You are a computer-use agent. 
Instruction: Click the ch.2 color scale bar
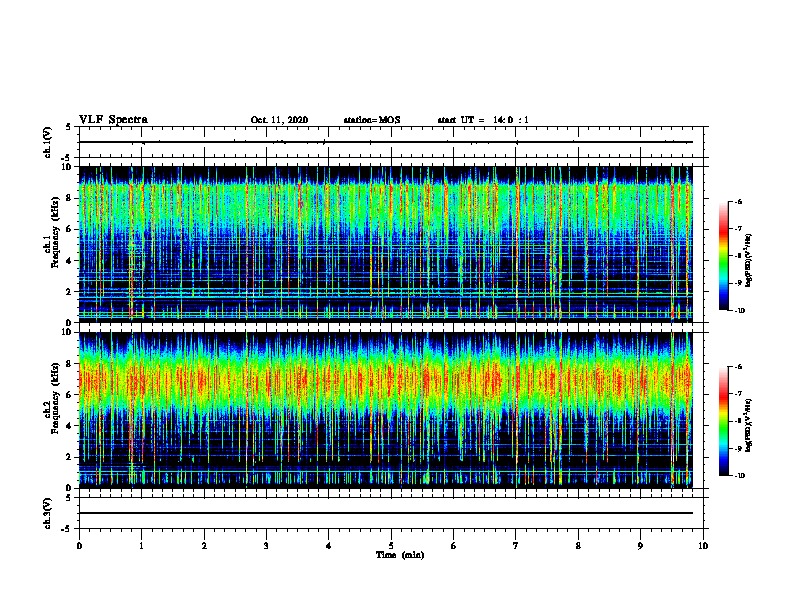pos(723,421)
